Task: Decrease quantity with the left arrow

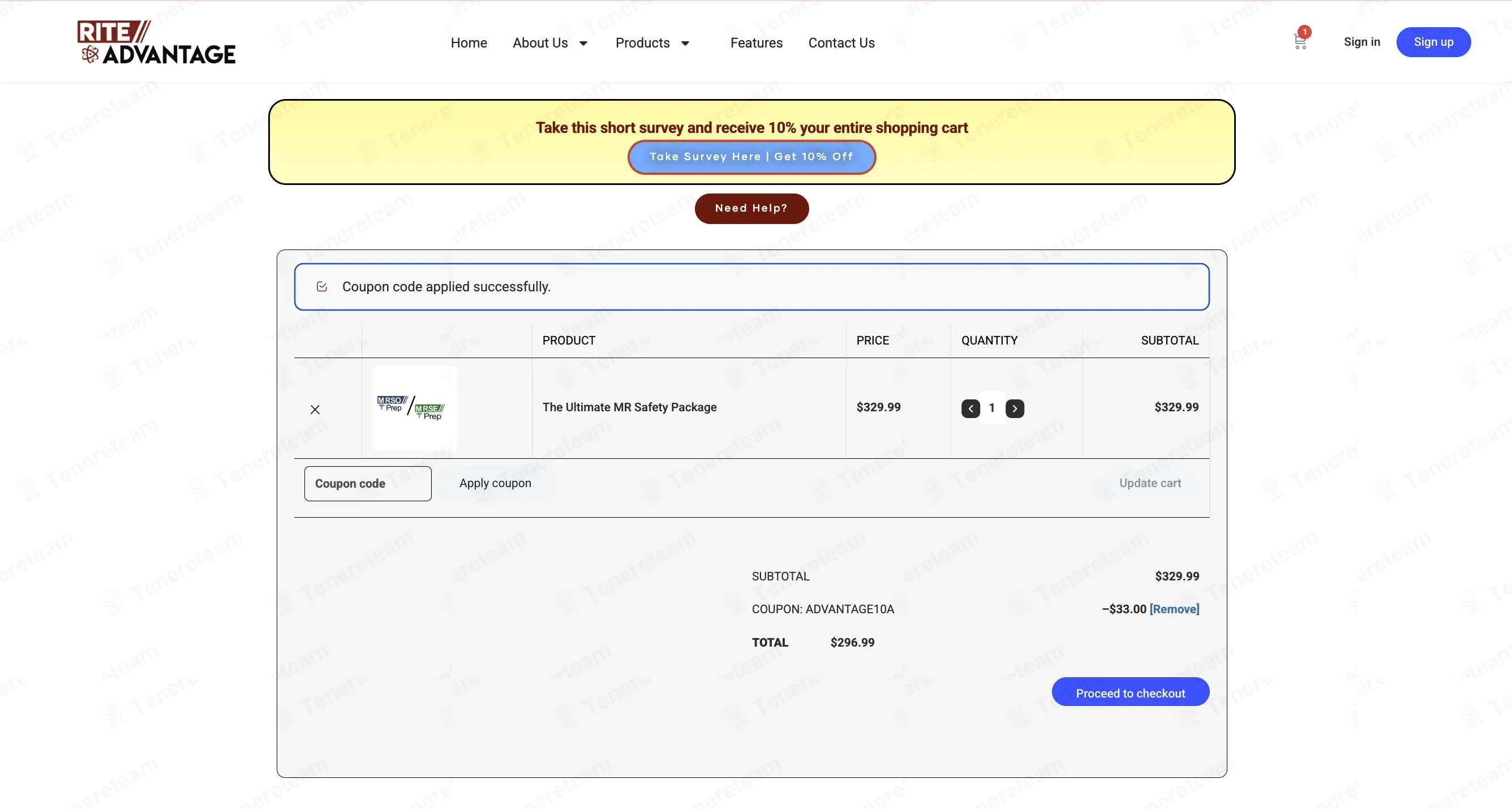Action: pos(971,408)
